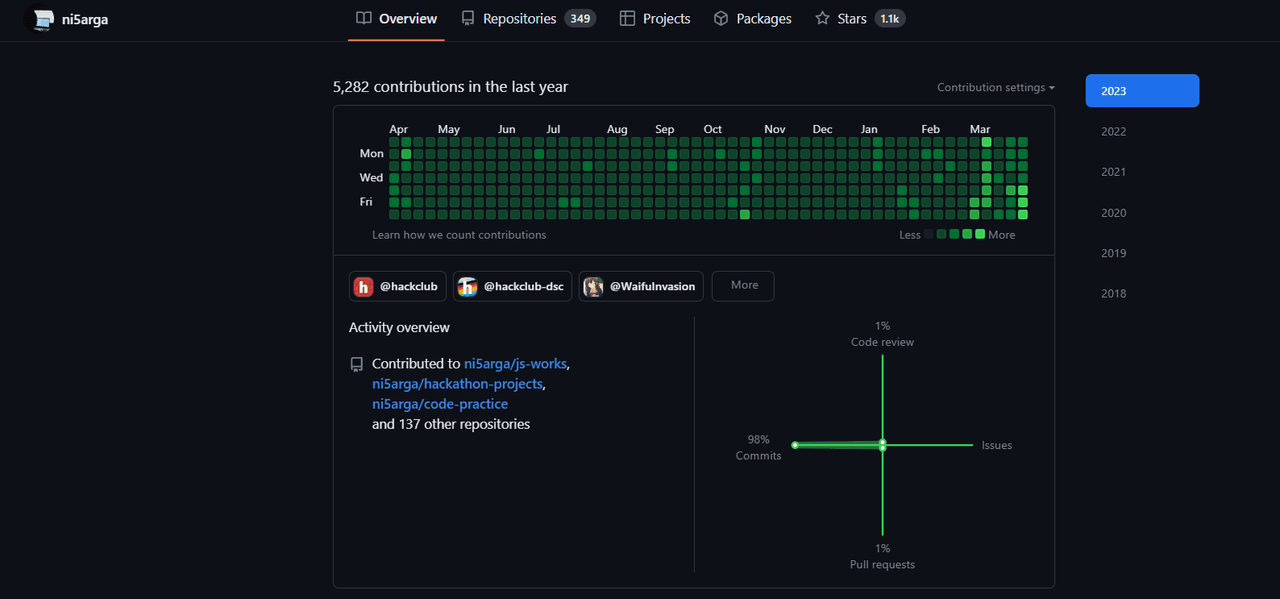This screenshot has width=1280, height=599.
Task: Click the brightest green legend square
Action: (980, 234)
